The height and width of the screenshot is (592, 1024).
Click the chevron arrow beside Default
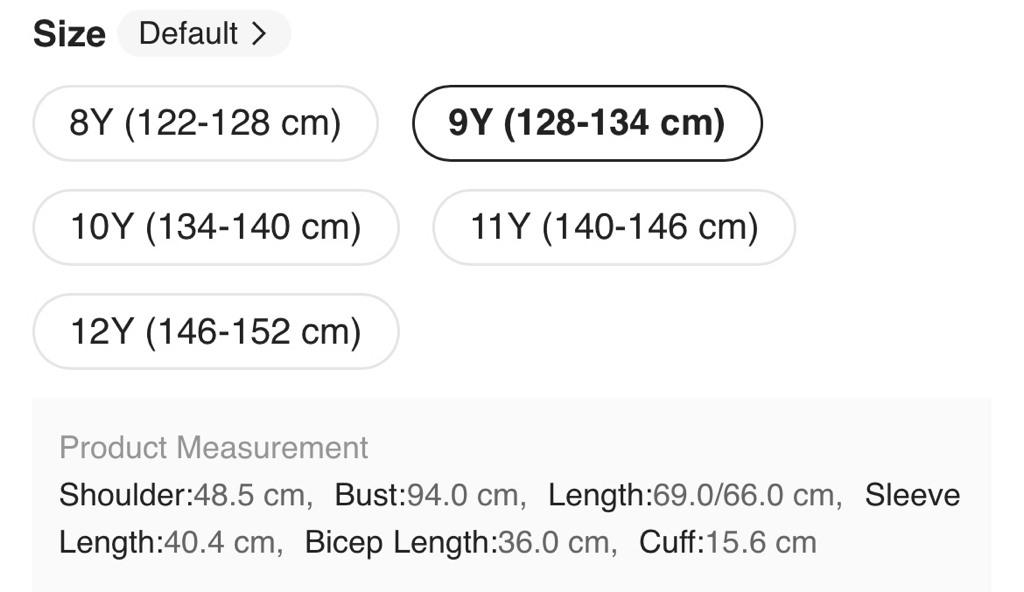pyautogui.click(x=260, y=34)
